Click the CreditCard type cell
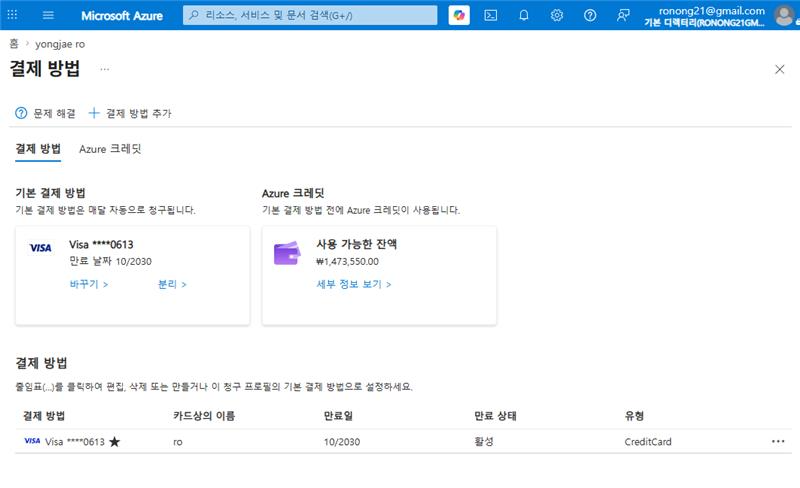 [x=648, y=442]
